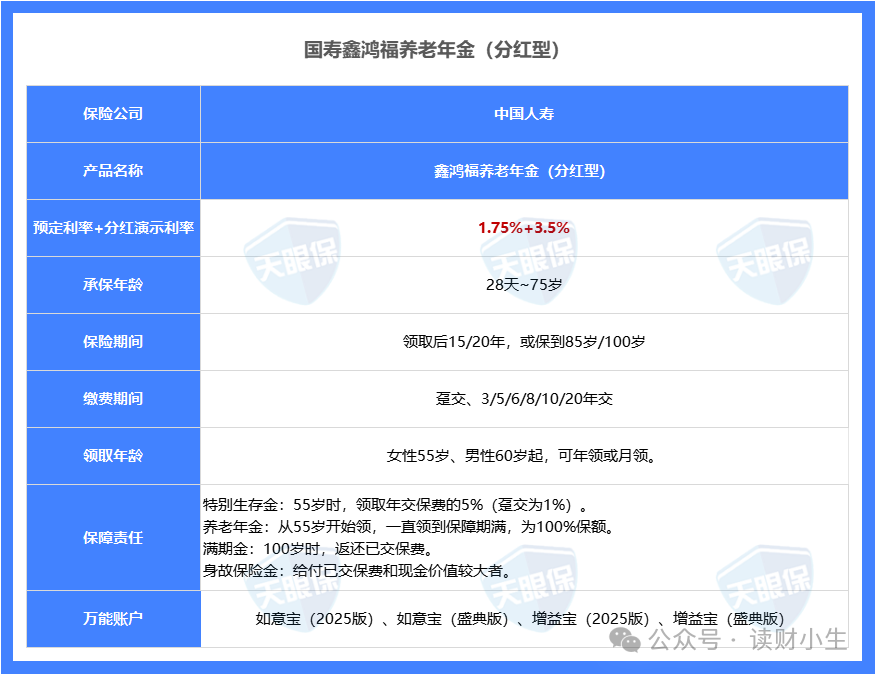Click the title 国寿鑫鸿福养老年金（分红型）
The height and width of the screenshot is (674, 875).
point(437,46)
